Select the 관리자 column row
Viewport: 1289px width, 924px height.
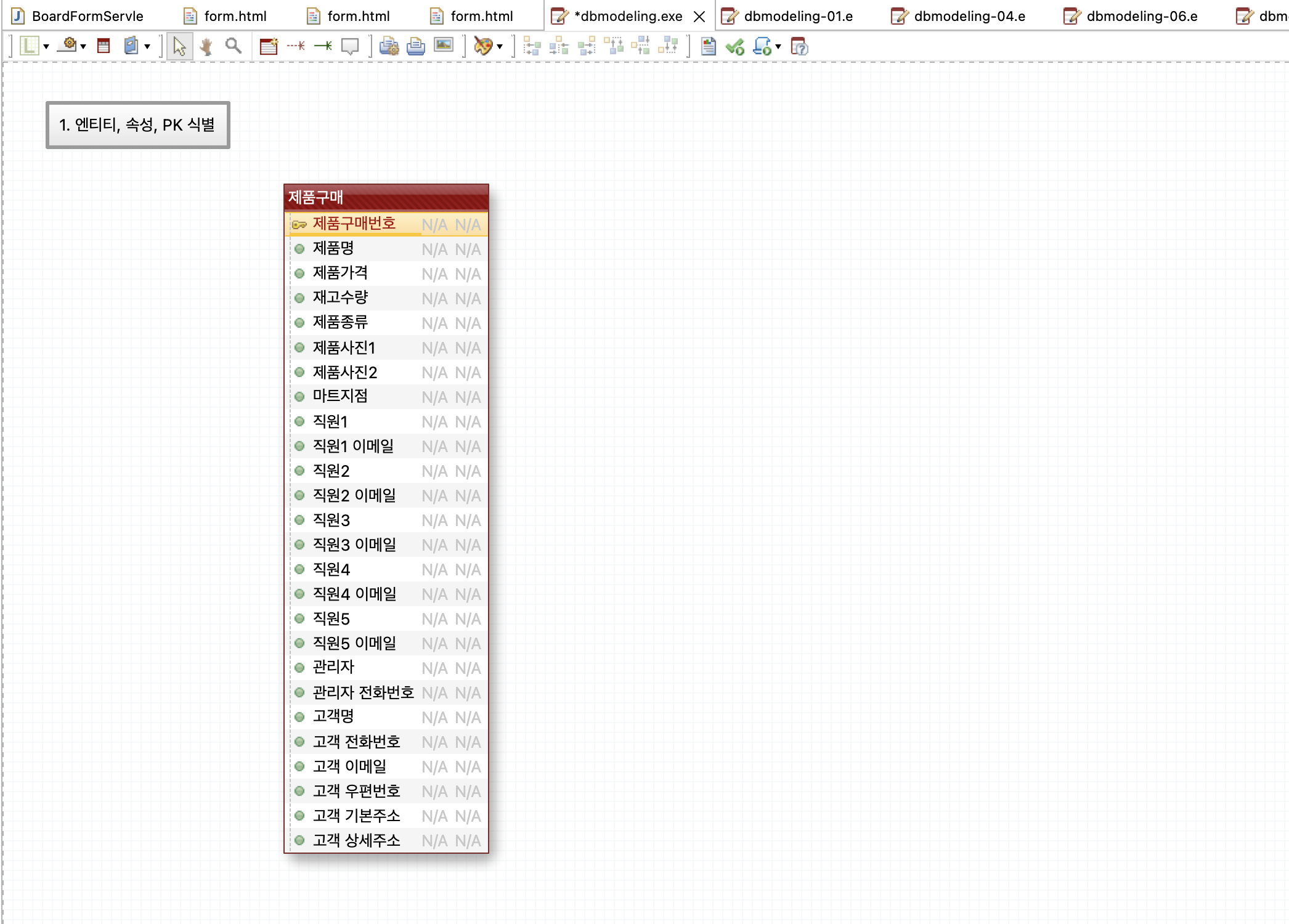(386, 668)
